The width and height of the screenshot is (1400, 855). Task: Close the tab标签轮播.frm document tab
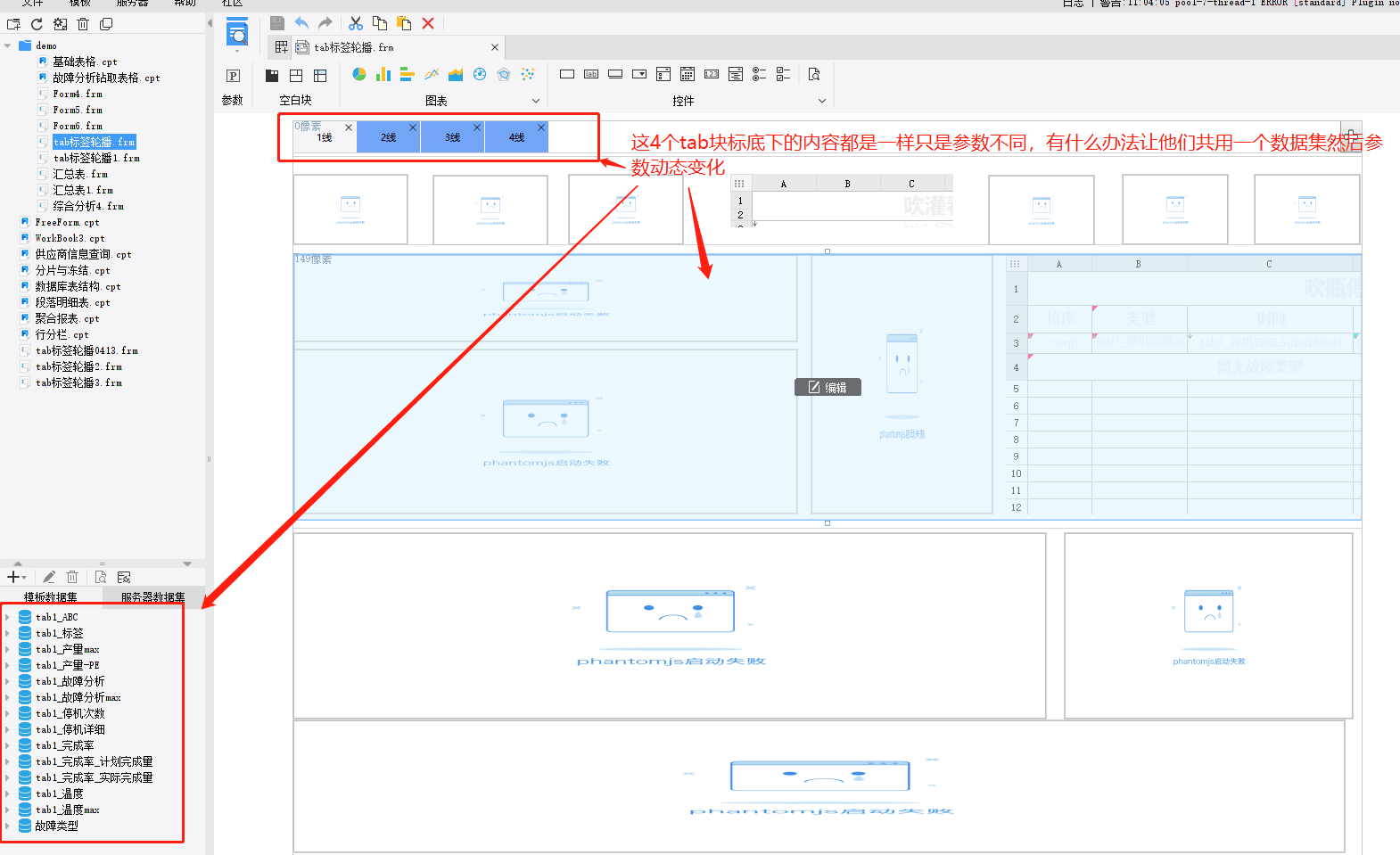point(495,47)
